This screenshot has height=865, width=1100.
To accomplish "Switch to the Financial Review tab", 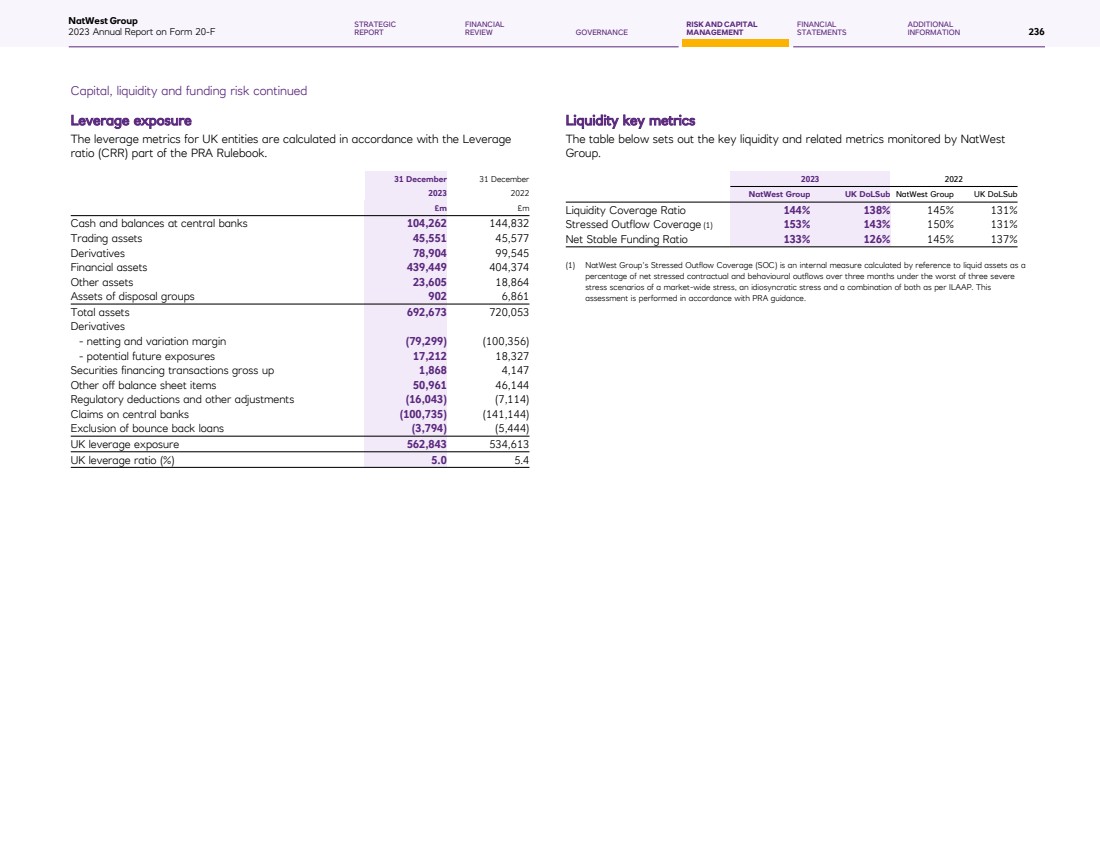I will click(x=484, y=28).
